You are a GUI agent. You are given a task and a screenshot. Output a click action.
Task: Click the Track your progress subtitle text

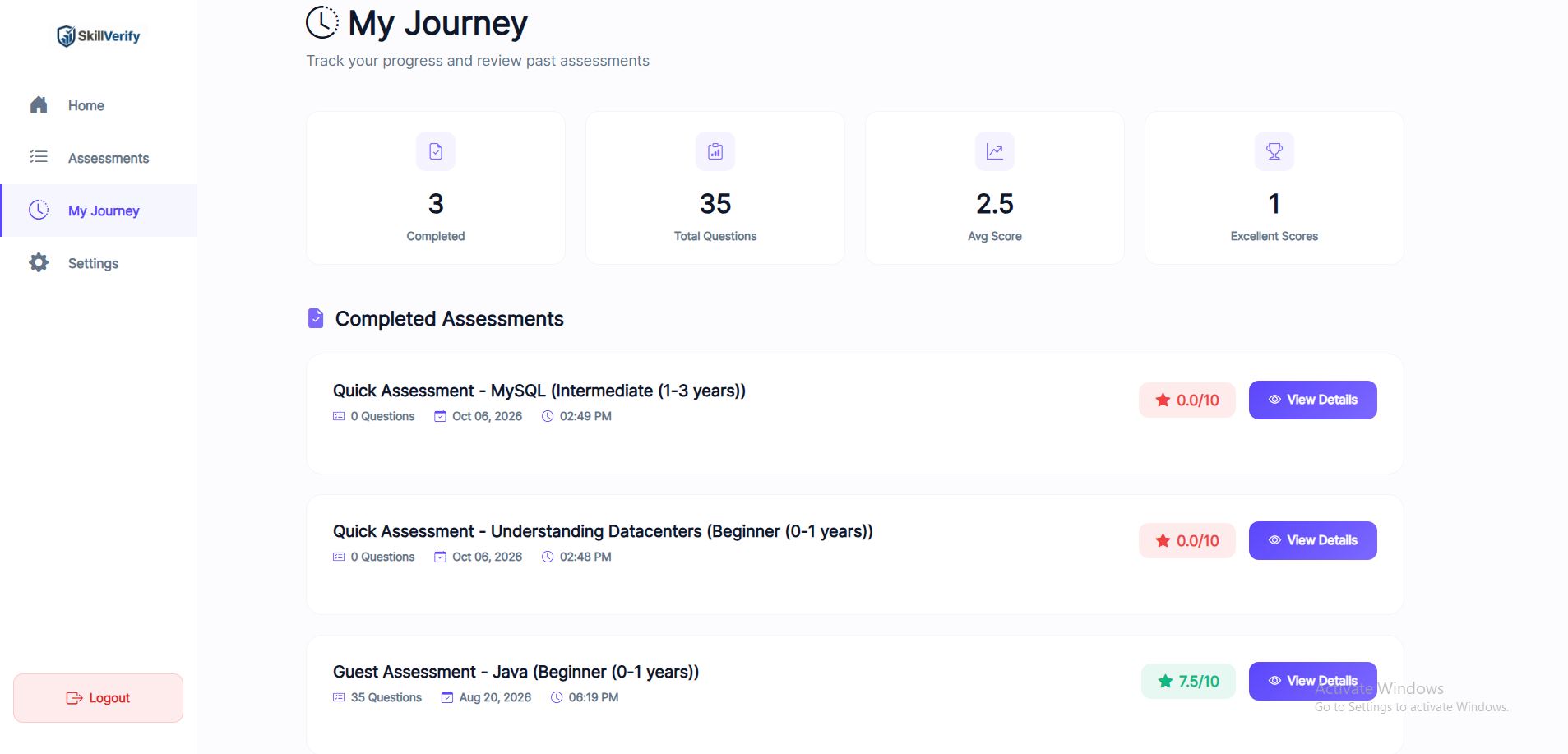tap(478, 61)
